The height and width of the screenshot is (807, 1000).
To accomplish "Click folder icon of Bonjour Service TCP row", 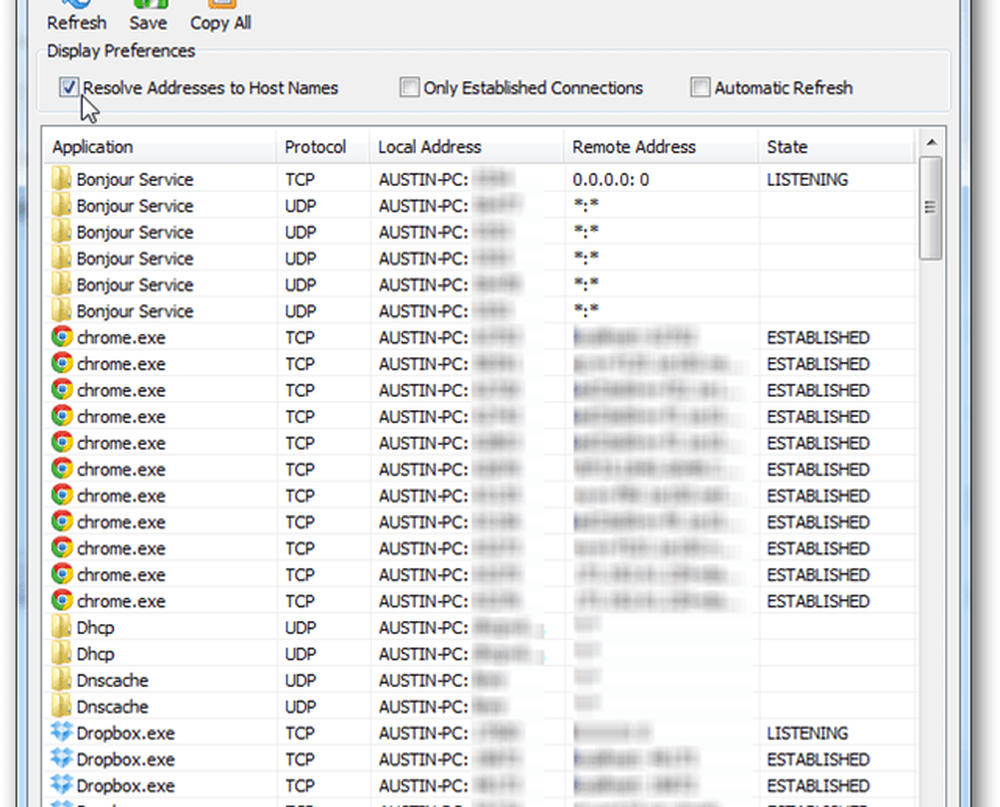I will coord(62,179).
